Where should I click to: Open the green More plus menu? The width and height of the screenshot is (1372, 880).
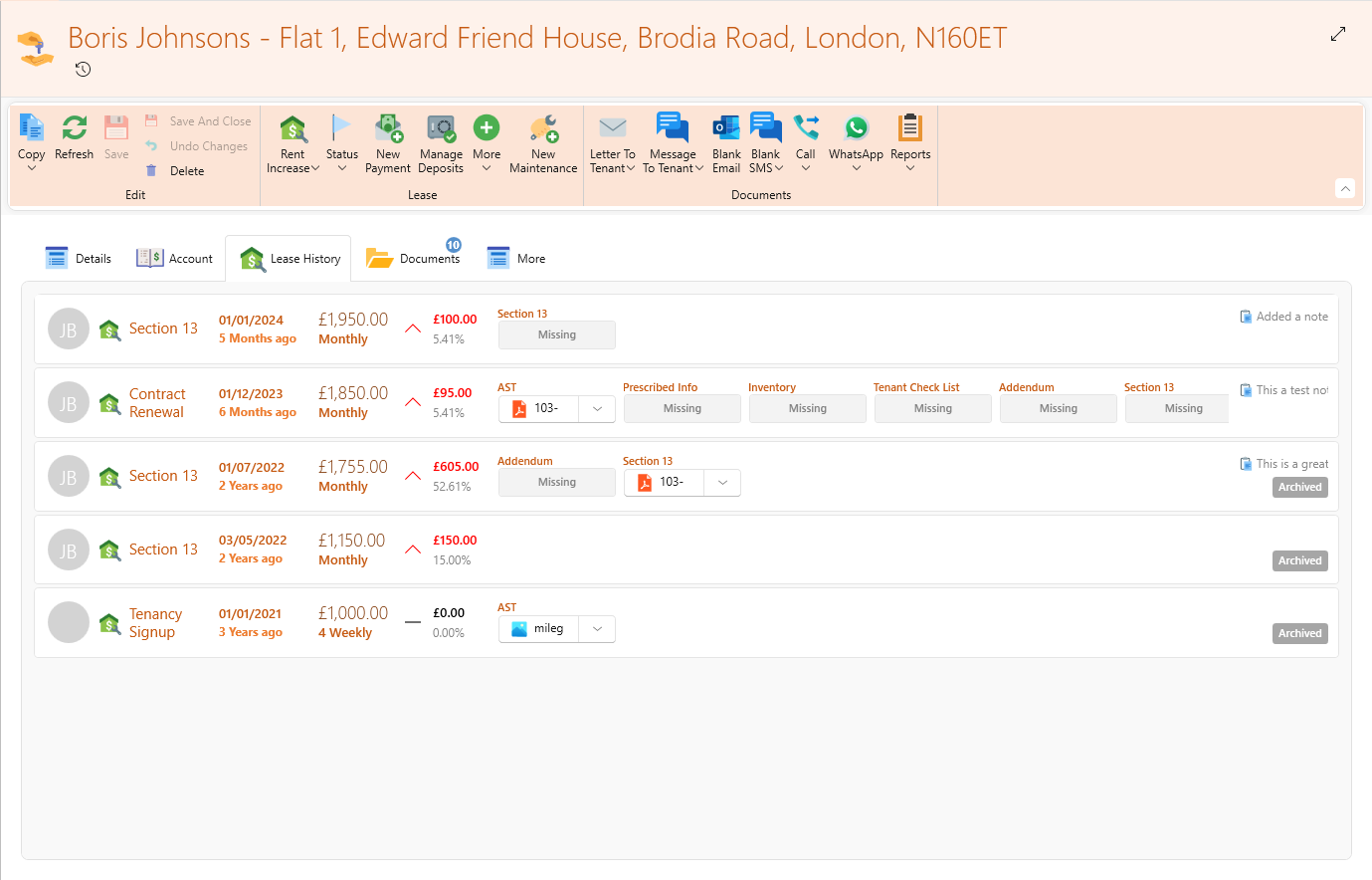[487, 143]
